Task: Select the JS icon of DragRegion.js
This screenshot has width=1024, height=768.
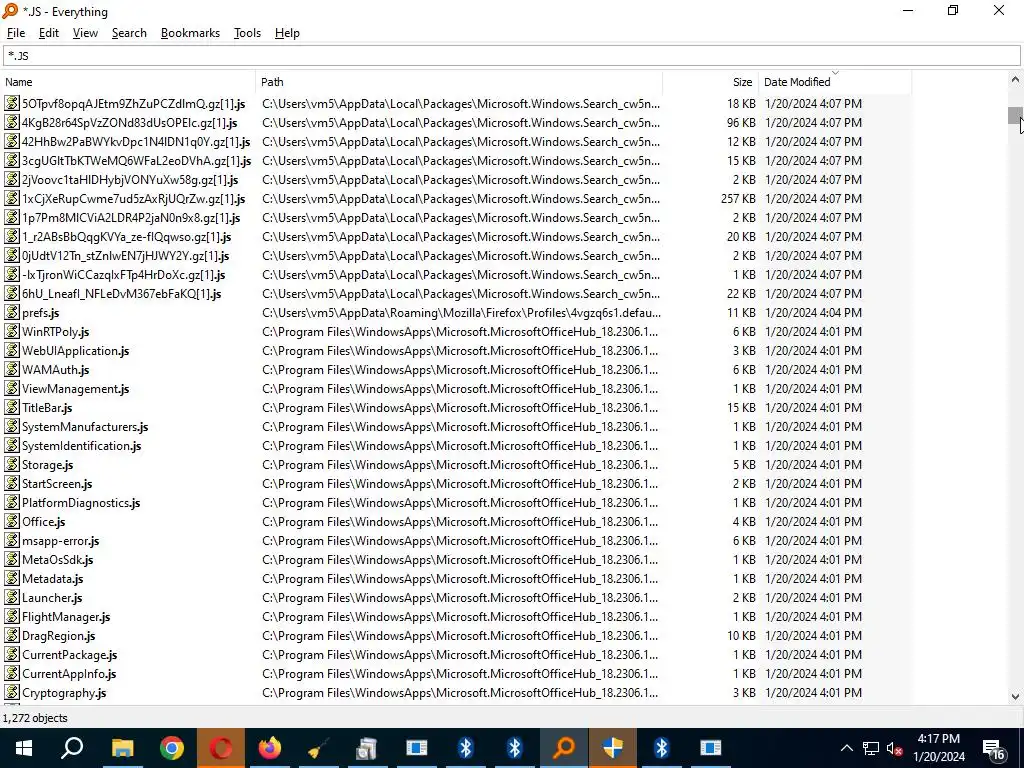Action: 12,635
